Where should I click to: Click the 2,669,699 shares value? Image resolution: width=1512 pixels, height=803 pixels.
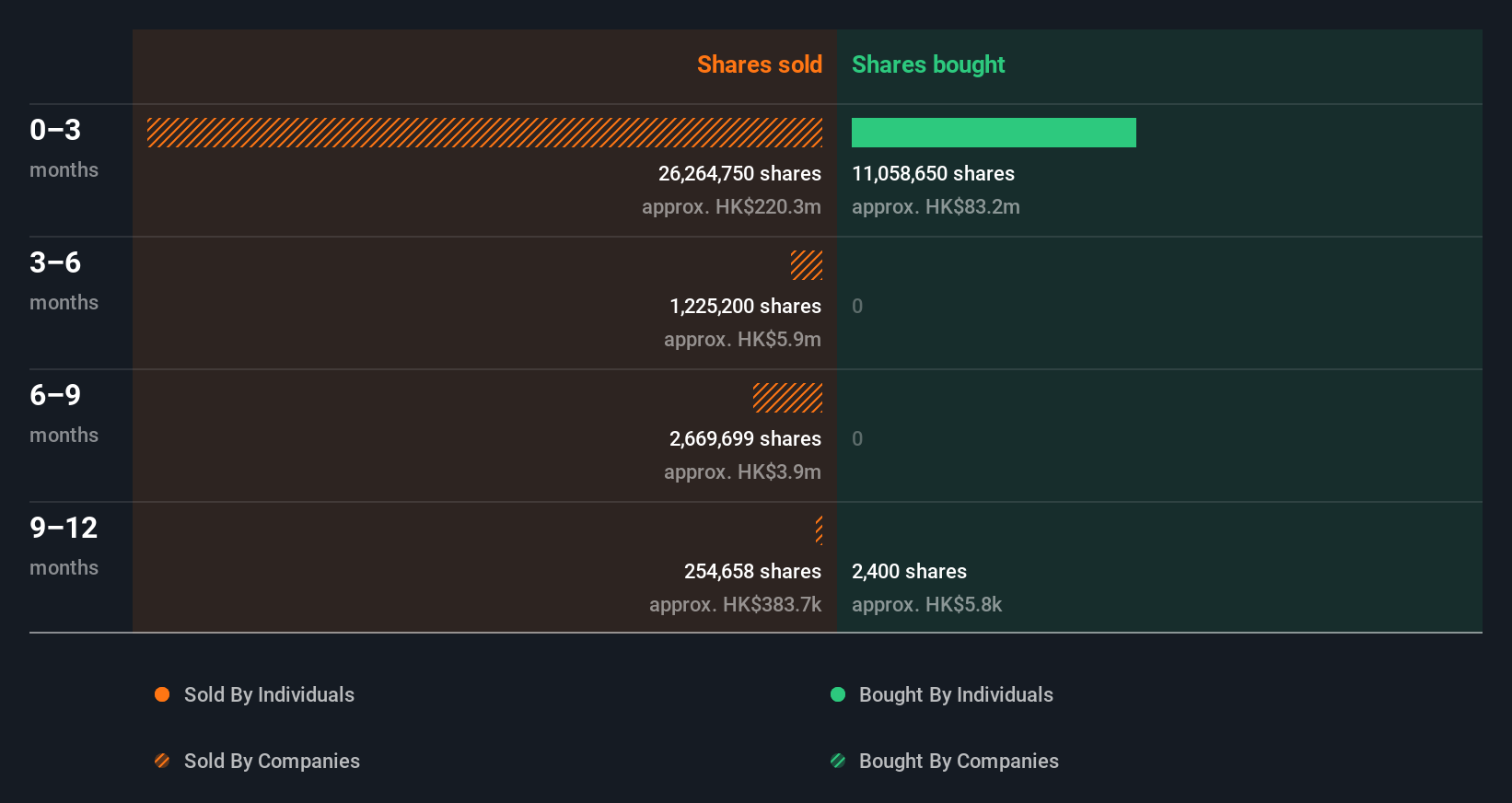(745, 438)
